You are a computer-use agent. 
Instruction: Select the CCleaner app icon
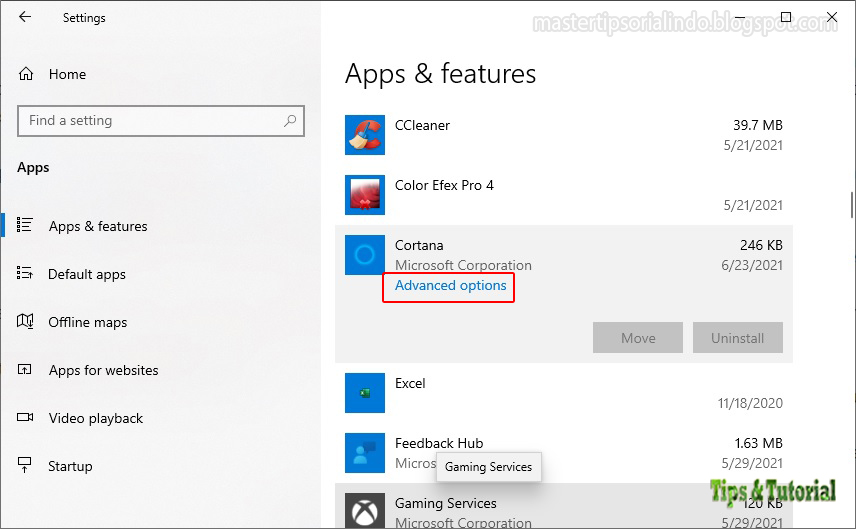pos(365,135)
